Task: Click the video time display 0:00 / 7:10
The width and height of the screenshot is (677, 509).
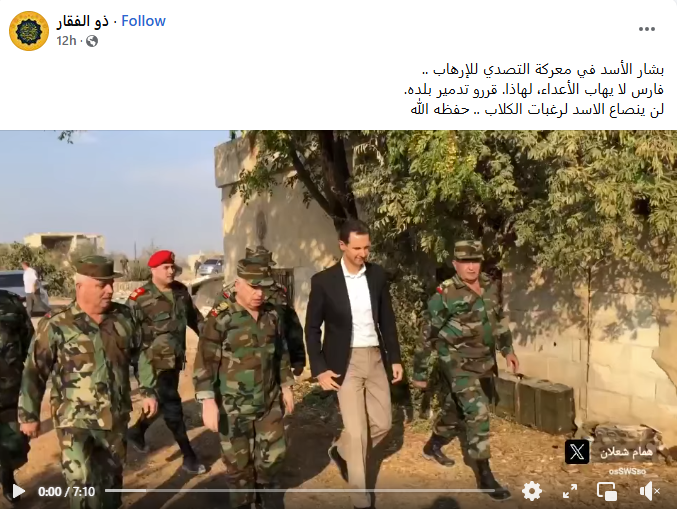Action: 66,492
